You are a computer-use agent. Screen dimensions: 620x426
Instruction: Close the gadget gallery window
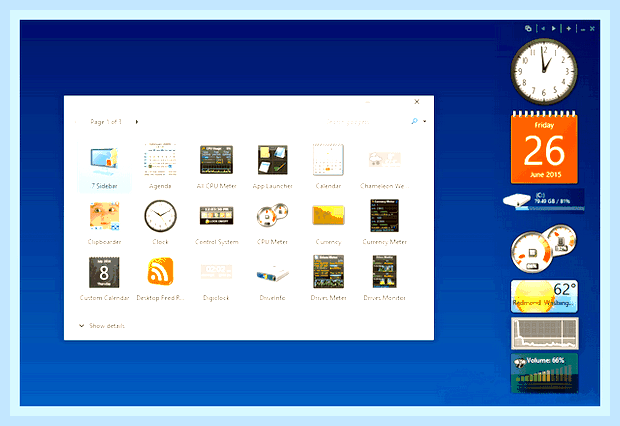pos(417,102)
